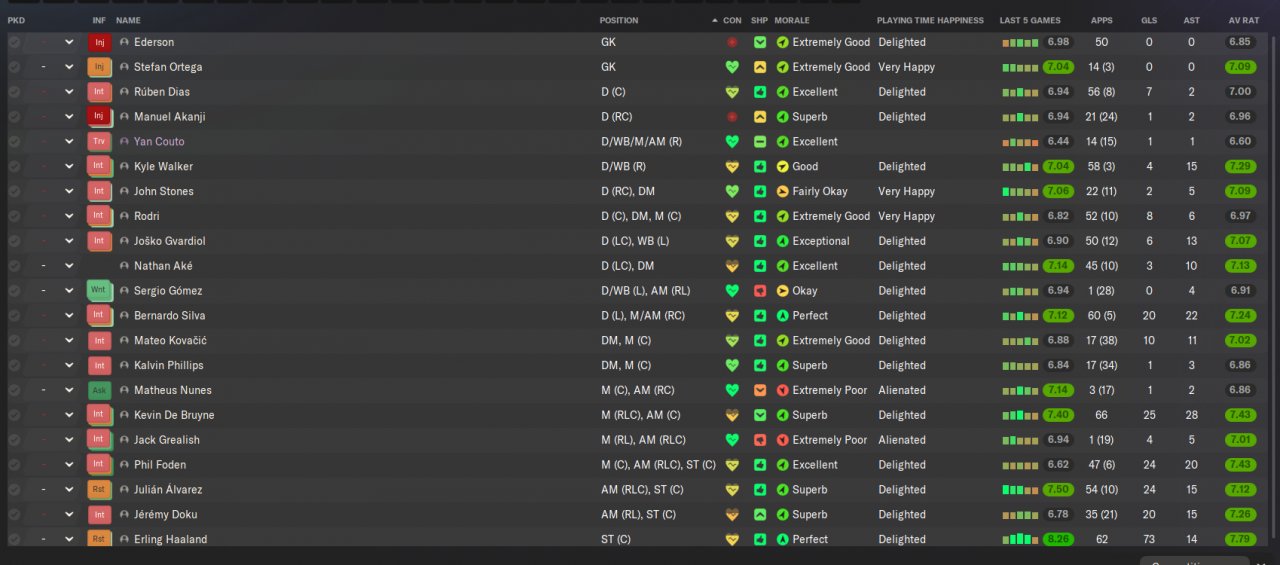Expand Julián Álvarez's selection dropdown arrow
The height and width of the screenshot is (565, 1280).
tap(69, 490)
